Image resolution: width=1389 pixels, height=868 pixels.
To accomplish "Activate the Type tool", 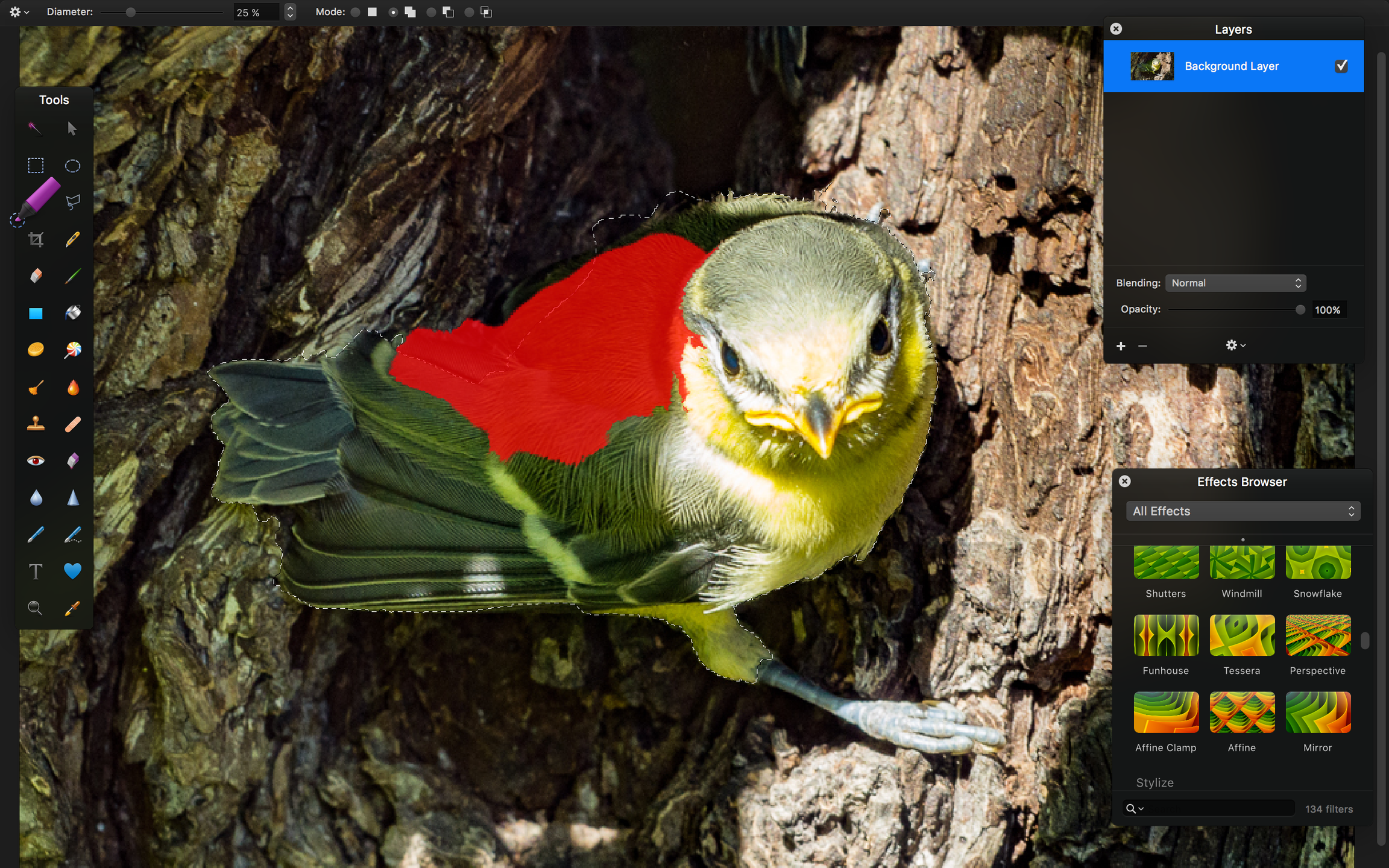I will pos(36,571).
